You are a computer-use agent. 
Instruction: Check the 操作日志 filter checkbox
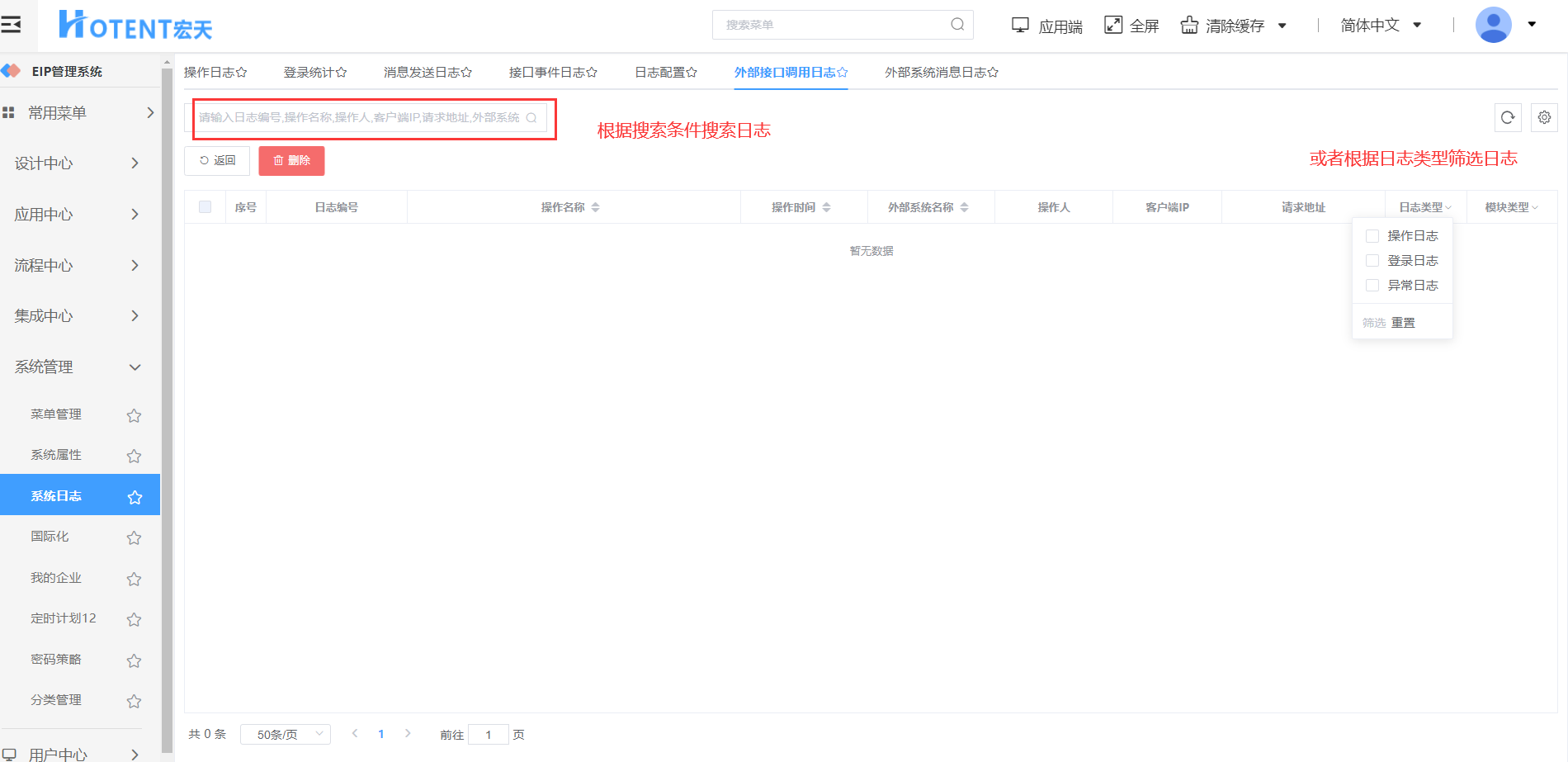tap(1372, 236)
